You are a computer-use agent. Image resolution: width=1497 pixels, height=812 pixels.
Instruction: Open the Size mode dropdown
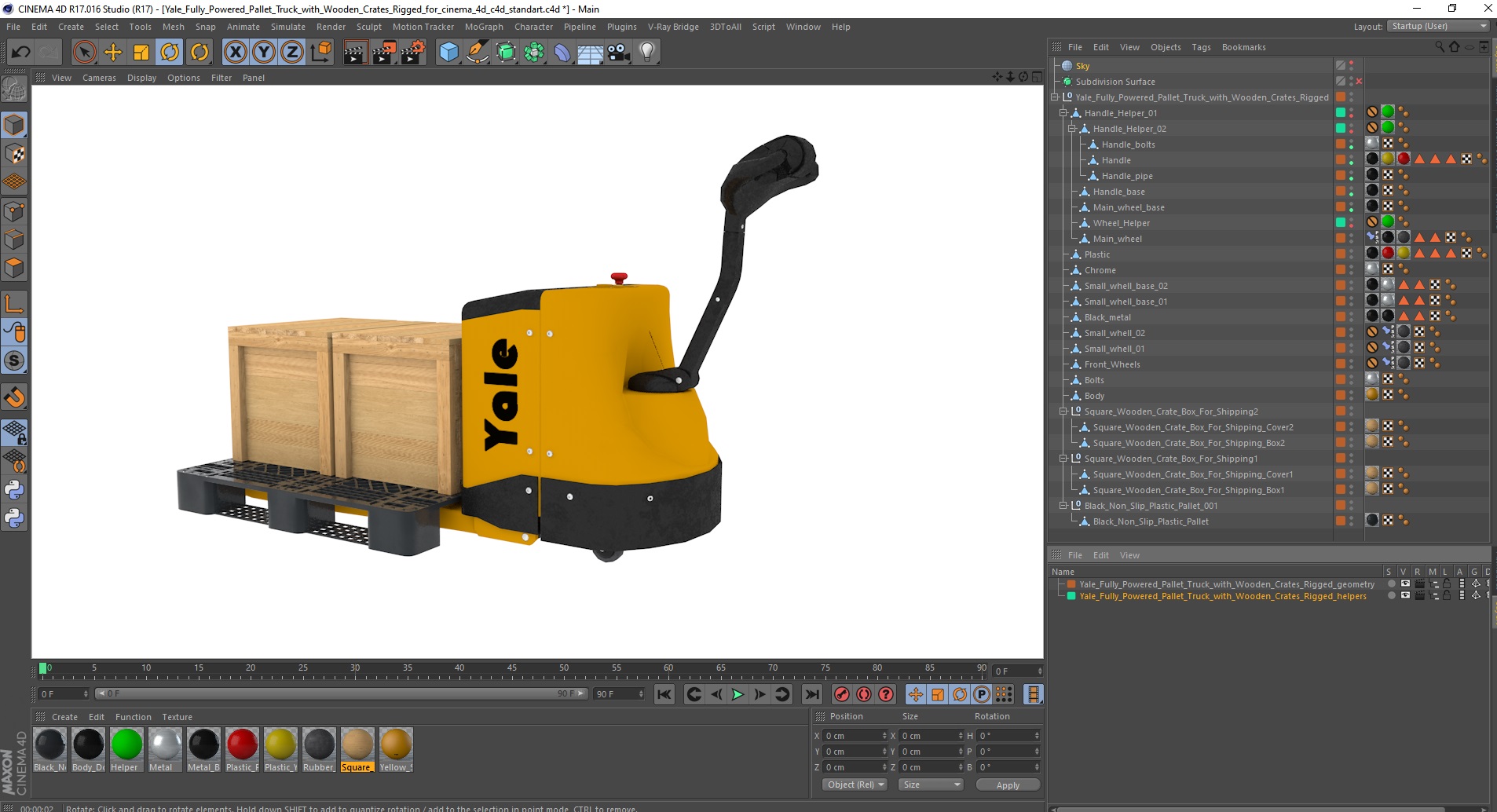932,785
